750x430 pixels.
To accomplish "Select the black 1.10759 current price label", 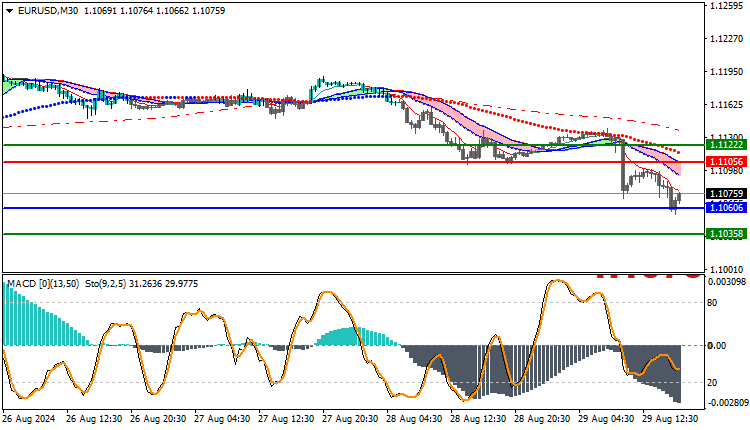I will [x=726, y=194].
